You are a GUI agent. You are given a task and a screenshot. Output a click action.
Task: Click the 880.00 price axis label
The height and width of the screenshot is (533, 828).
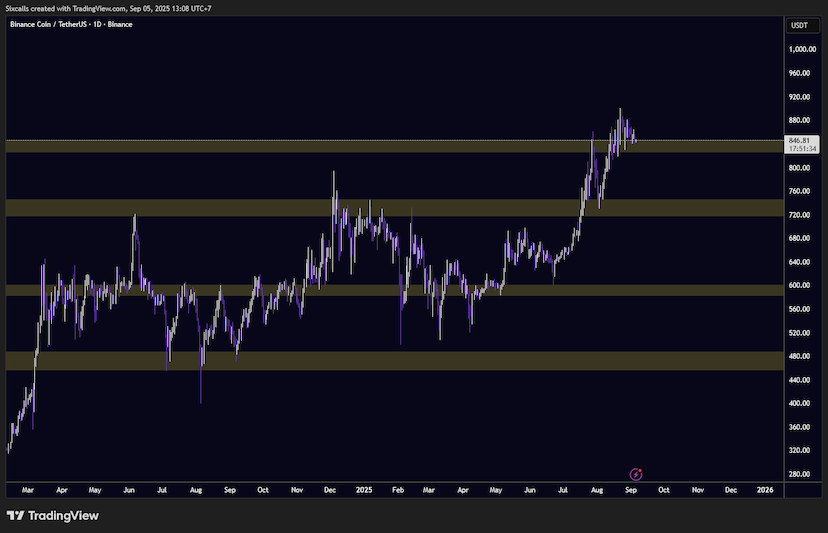click(799, 120)
